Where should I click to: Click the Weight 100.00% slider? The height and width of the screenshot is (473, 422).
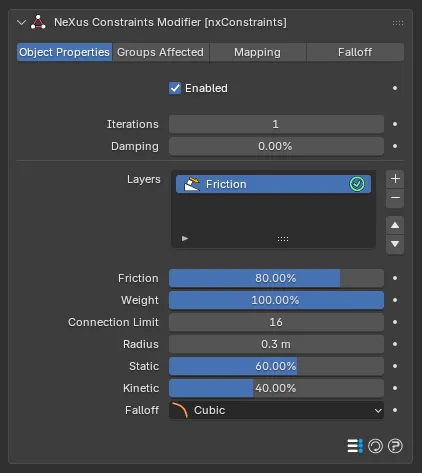[276, 300]
